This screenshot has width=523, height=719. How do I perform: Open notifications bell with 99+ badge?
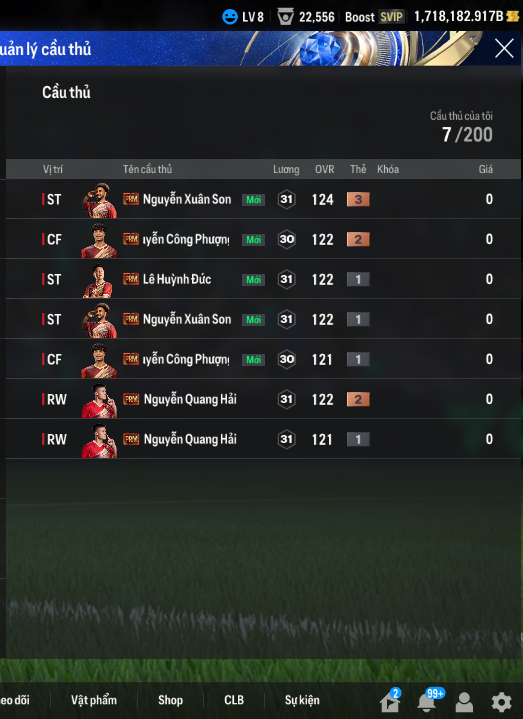(427, 701)
